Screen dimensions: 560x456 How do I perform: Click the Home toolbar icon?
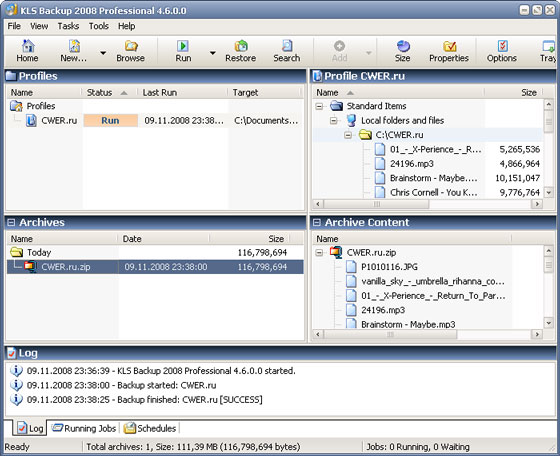click(x=28, y=51)
